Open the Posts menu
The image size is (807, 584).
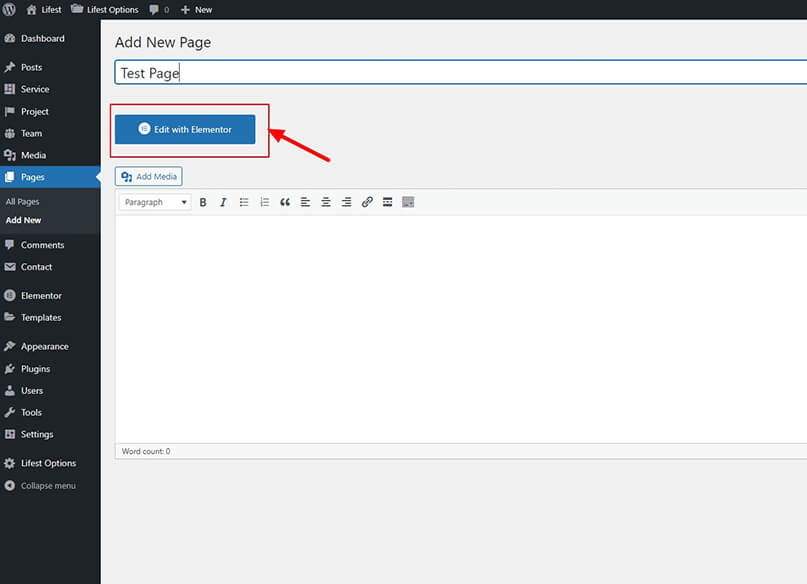(x=50, y=67)
